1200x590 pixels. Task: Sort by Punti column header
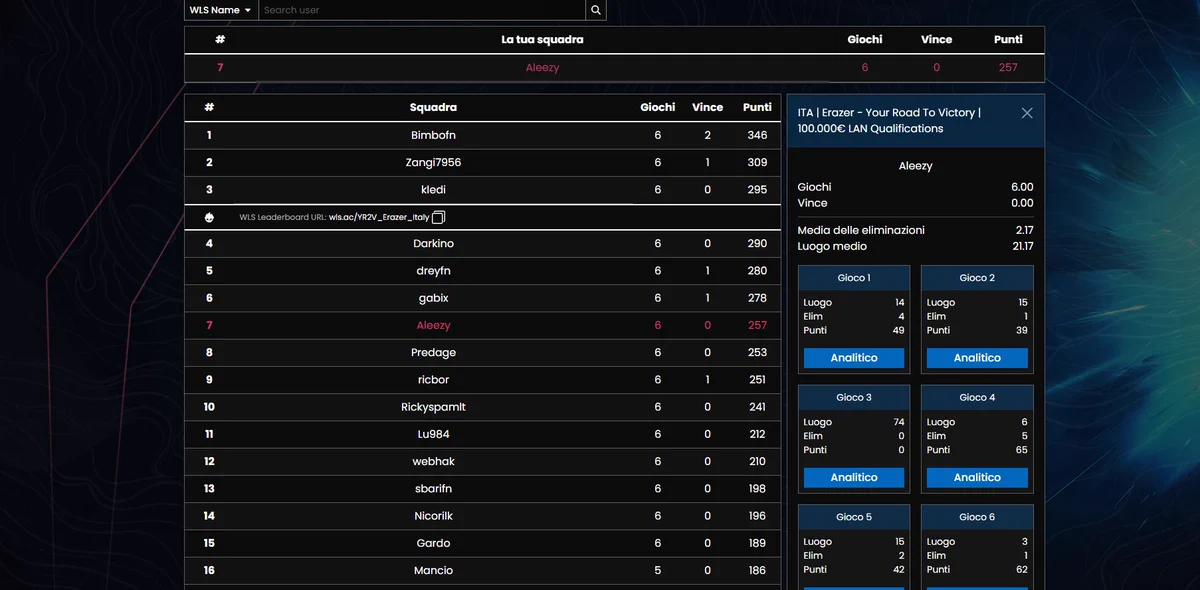(x=757, y=107)
